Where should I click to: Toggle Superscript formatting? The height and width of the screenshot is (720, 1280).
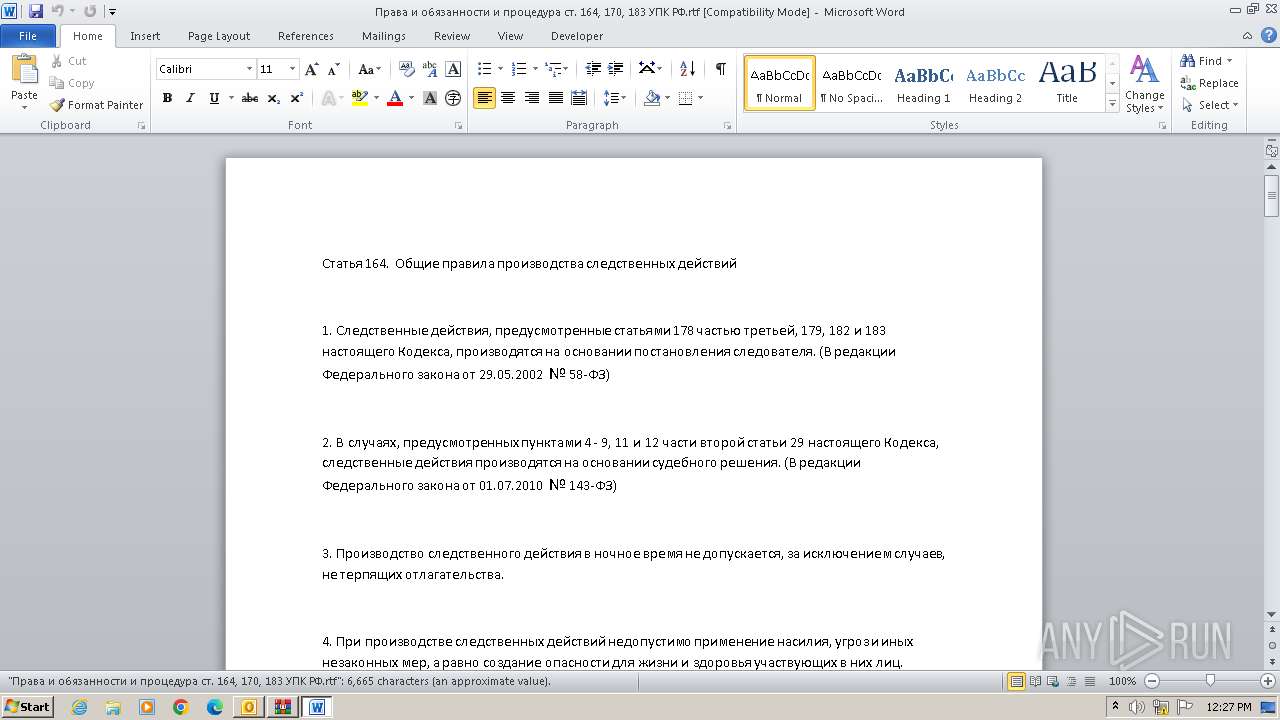coord(297,98)
